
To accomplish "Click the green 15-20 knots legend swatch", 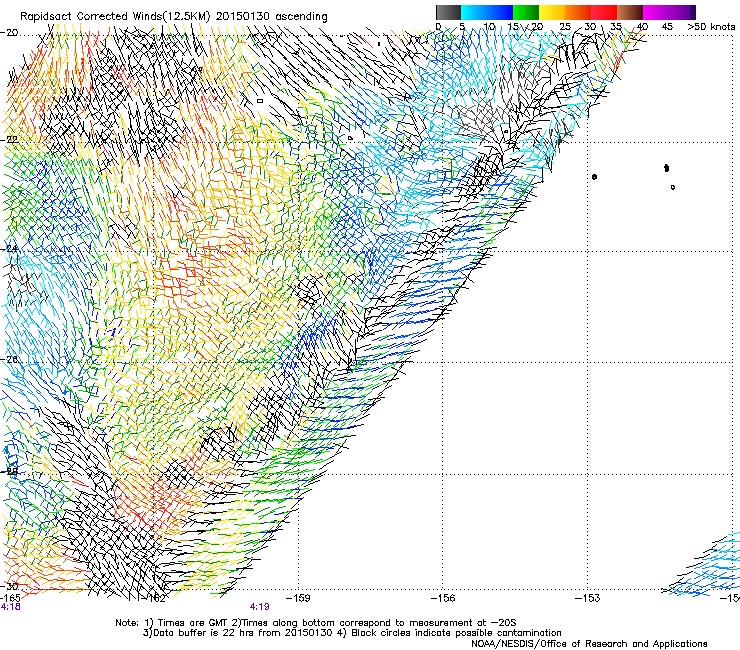I will [526, 12].
